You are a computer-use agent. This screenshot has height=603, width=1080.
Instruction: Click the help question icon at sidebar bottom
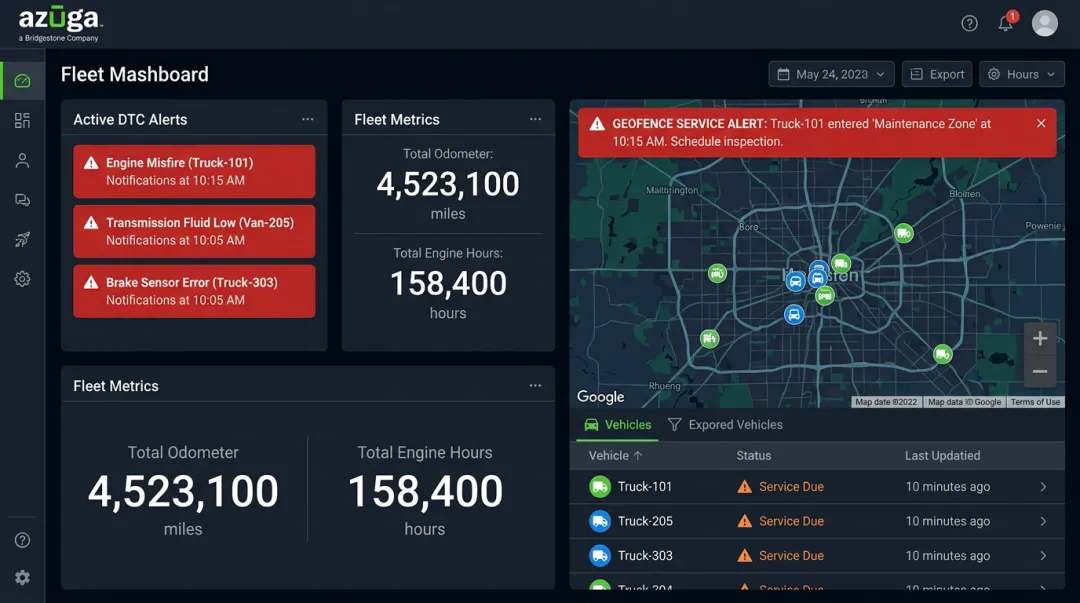click(22, 540)
